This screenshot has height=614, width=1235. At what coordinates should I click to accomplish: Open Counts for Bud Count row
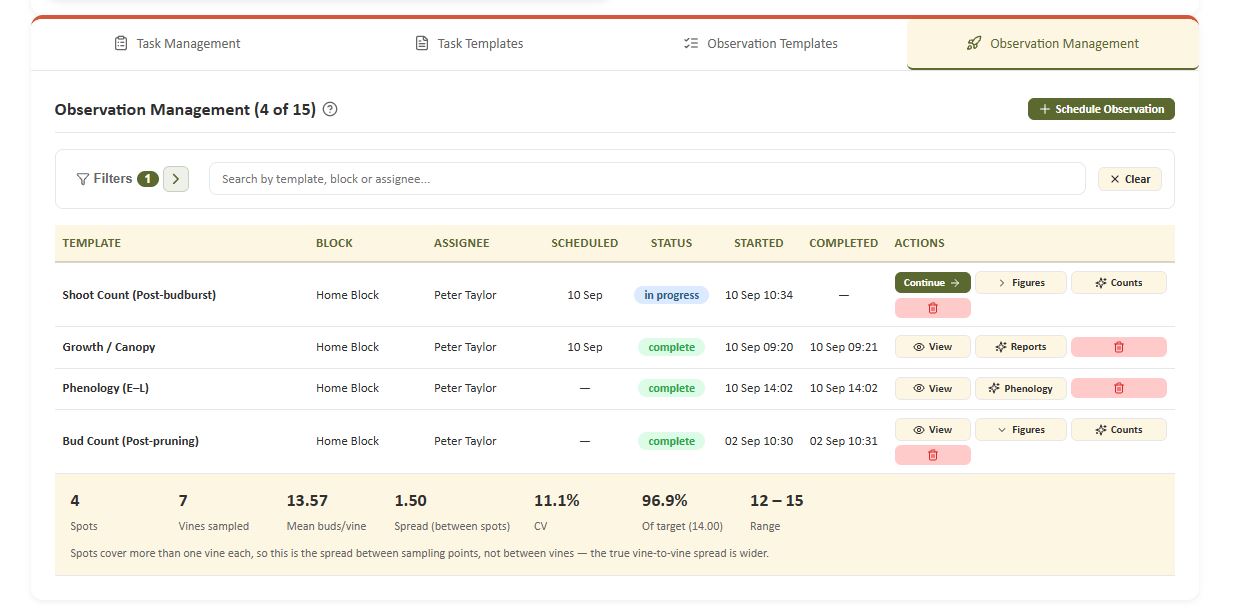point(1118,430)
